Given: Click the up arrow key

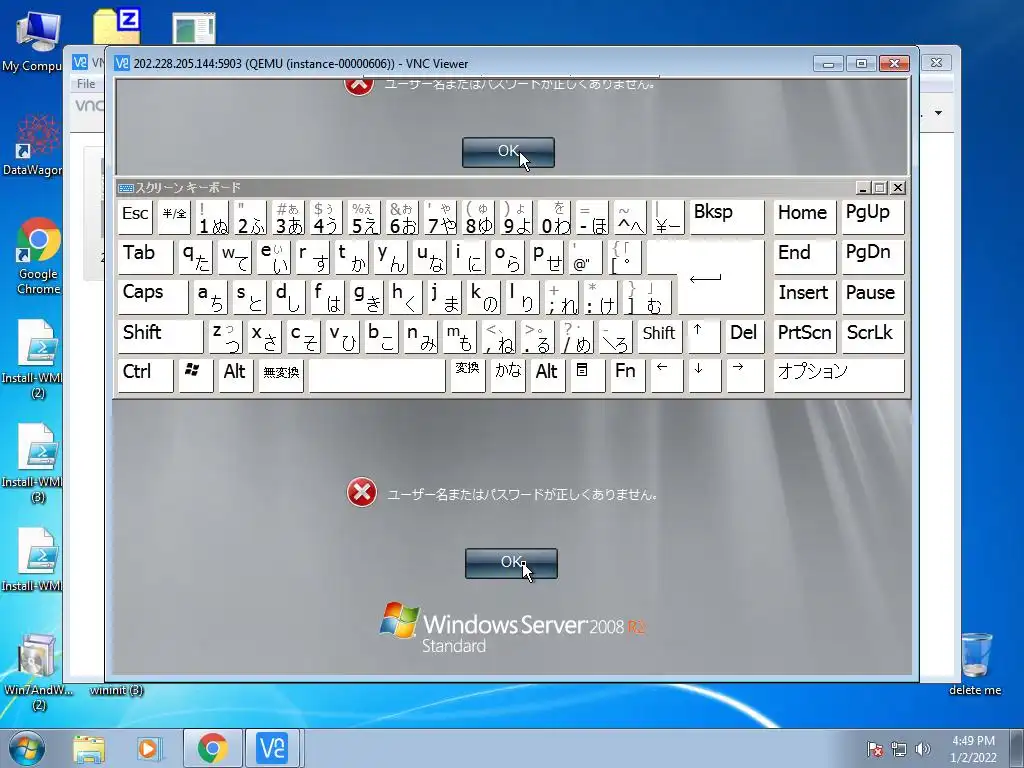Looking at the screenshot, I should pyautogui.click(x=703, y=337).
